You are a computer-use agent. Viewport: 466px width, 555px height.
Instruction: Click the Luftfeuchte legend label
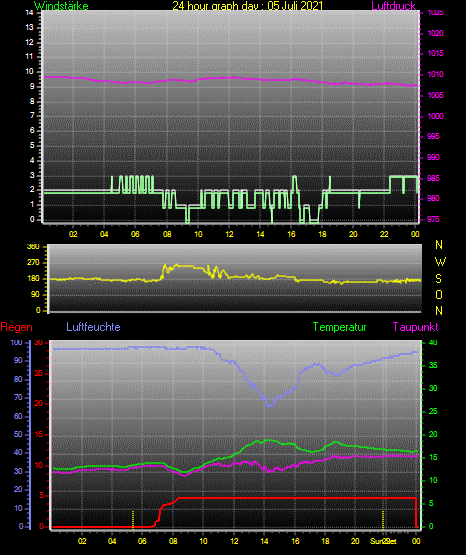tap(93, 327)
